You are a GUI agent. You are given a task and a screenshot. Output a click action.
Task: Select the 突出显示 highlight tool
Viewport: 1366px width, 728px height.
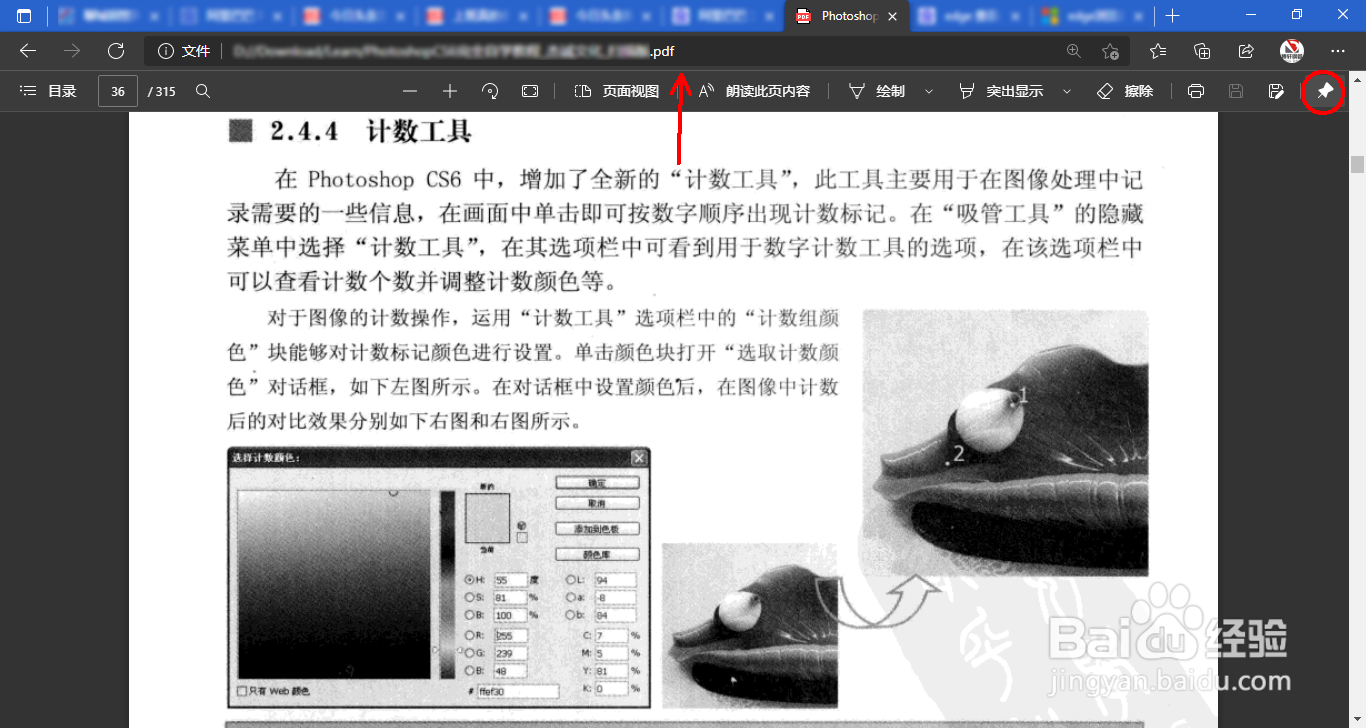coord(1001,91)
